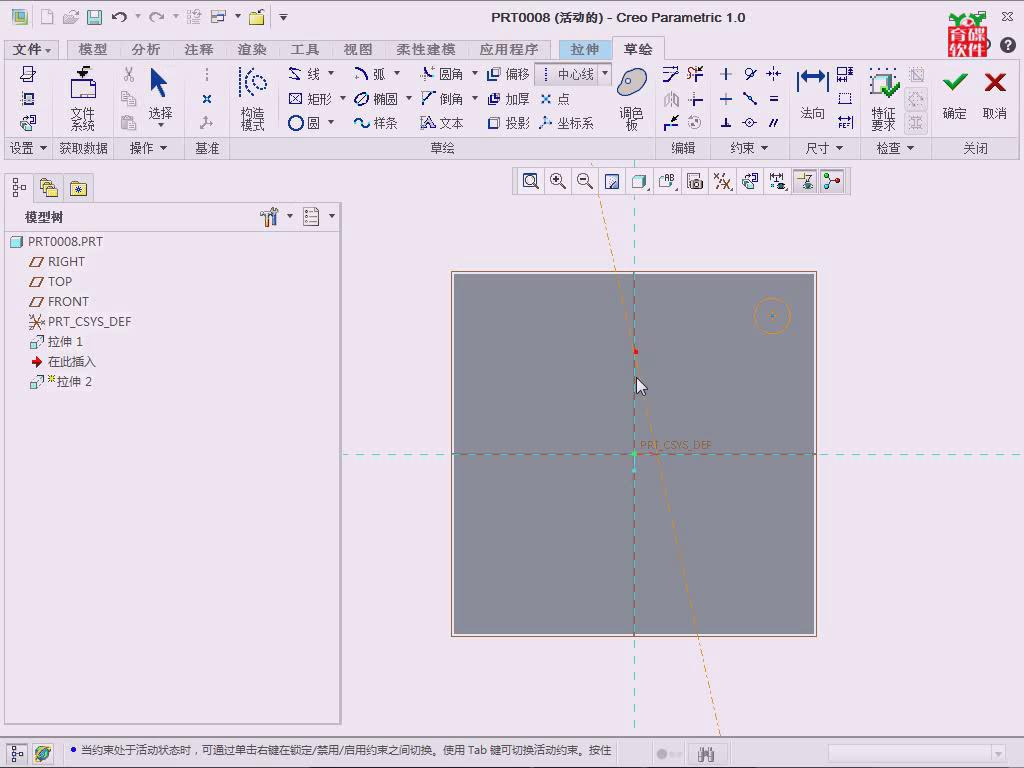Switch to the View (视图) tab
Viewport: 1024px width, 768px height.
coord(358,50)
